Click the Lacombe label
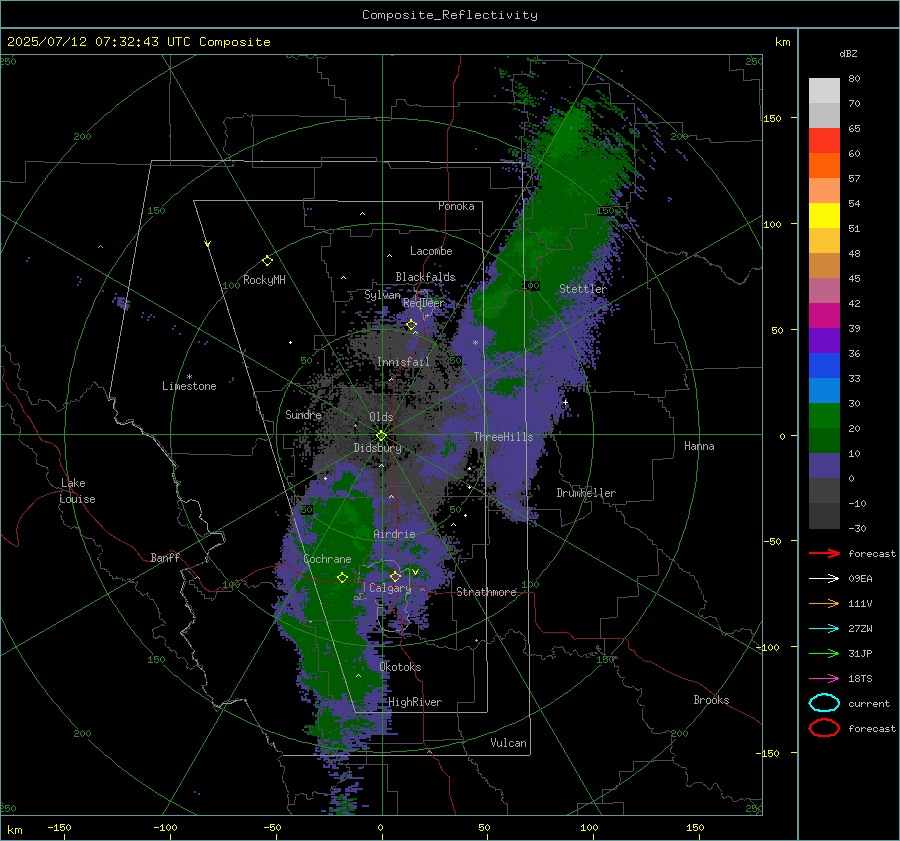This screenshot has width=900, height=841. coord(431,251)
